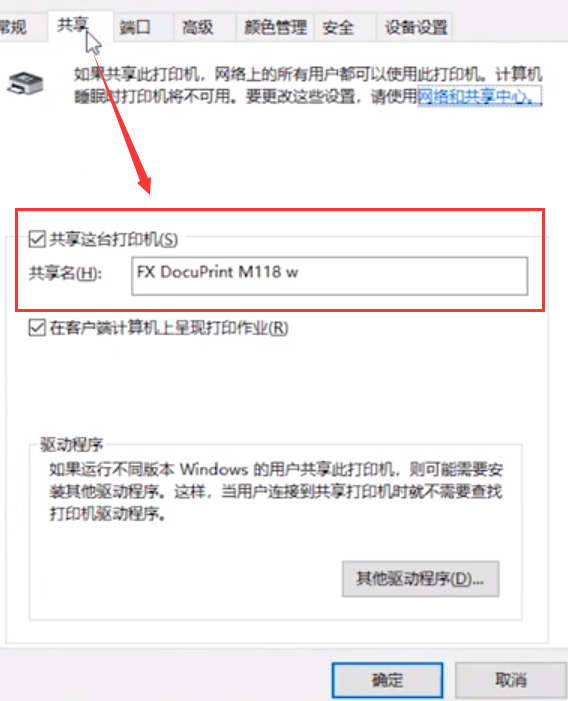Viewport: 568px width, 701px height.
Task: Click the red annotation arrow
Action: [x=122, y=116]
